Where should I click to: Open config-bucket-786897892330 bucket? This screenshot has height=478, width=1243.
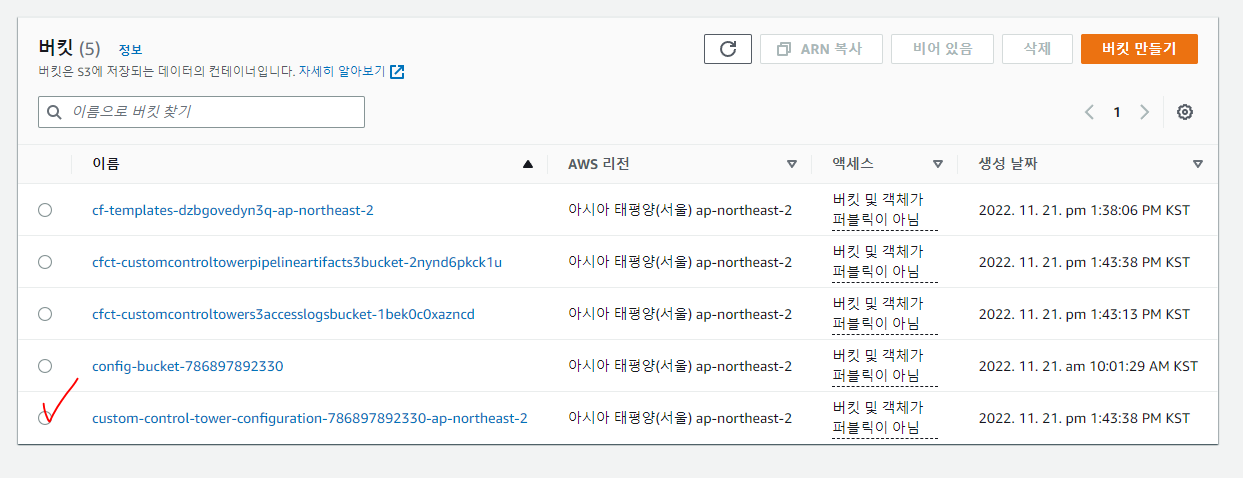pos(188,366)
